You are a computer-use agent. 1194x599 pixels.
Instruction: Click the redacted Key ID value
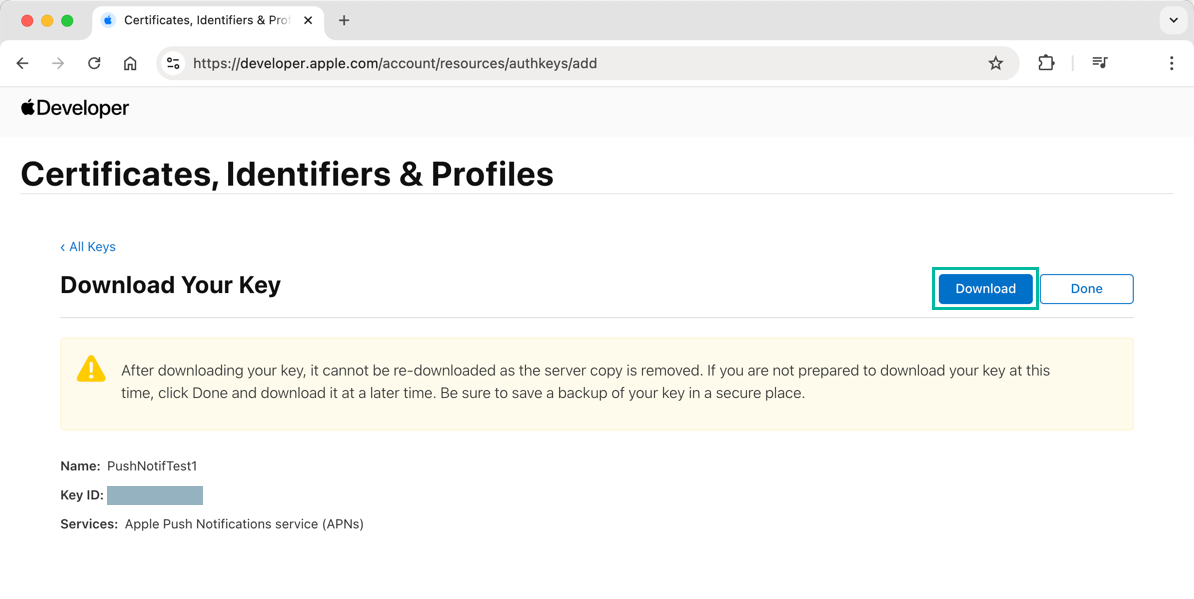[155, 495]
